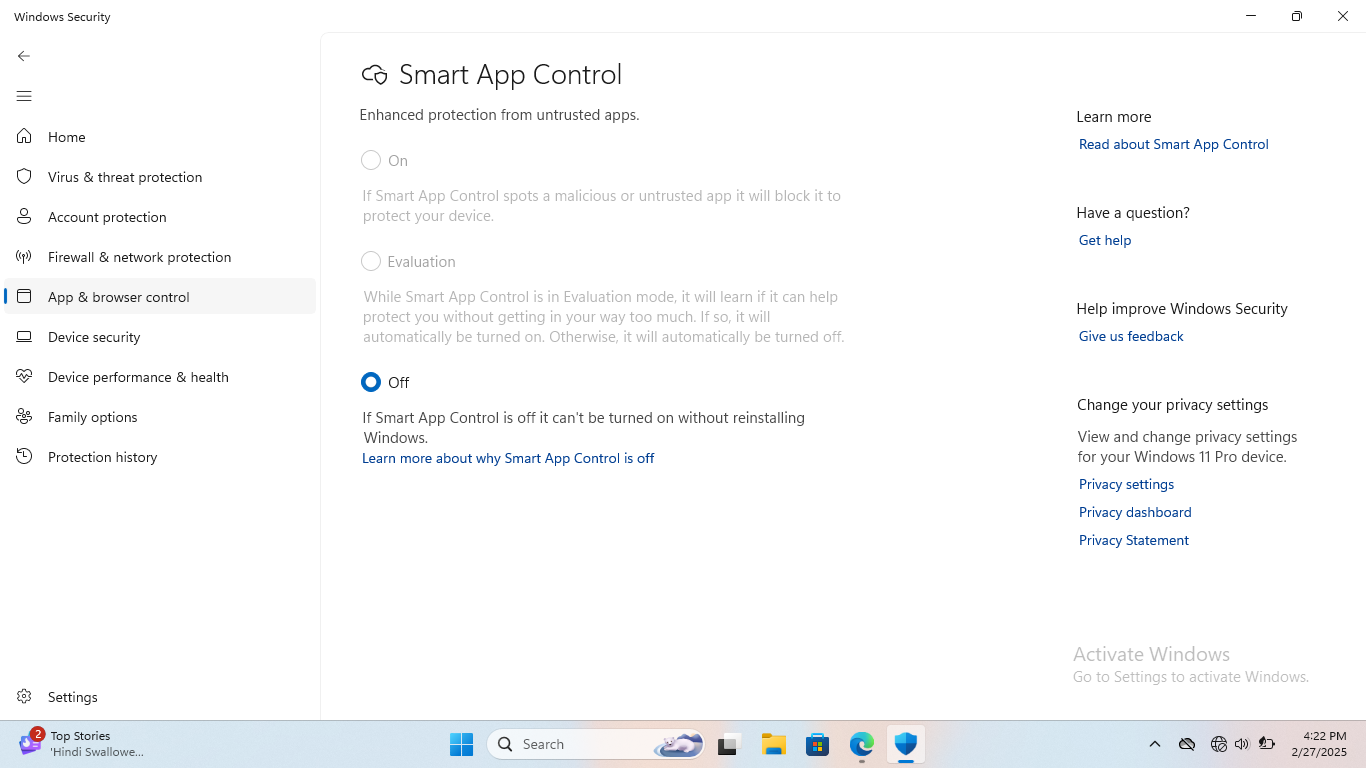Collapse the navigation pane with the hamburger icon
Viewport: 1366px width, 768px height.
point(24,96)
